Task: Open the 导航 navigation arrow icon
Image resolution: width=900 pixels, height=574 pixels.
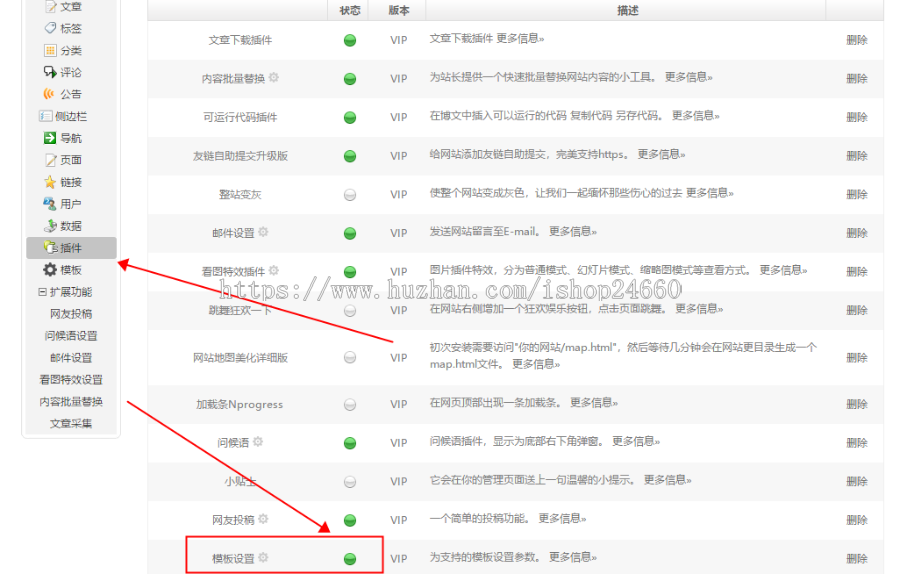Action: [x=51, y=138]
